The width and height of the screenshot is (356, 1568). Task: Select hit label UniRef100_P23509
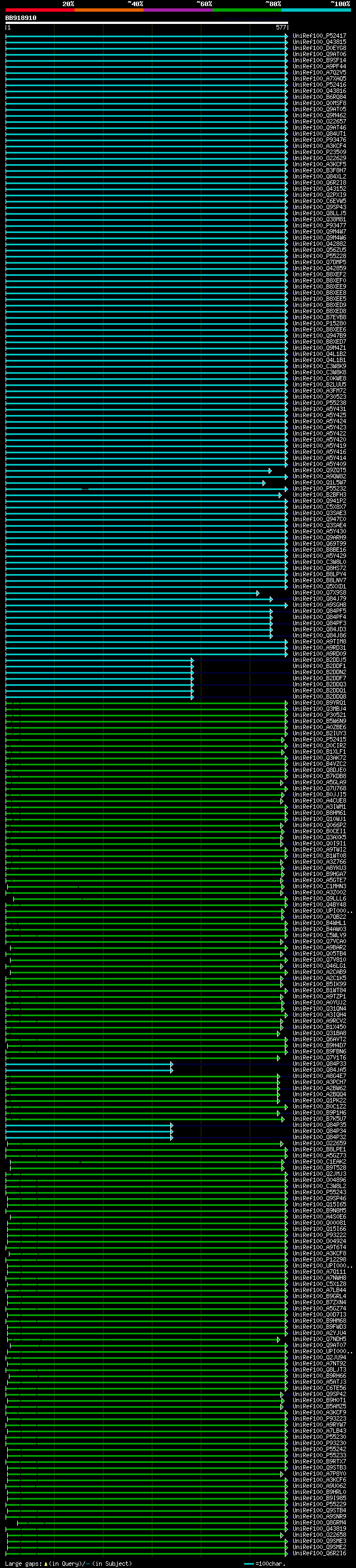coord(319,152)
